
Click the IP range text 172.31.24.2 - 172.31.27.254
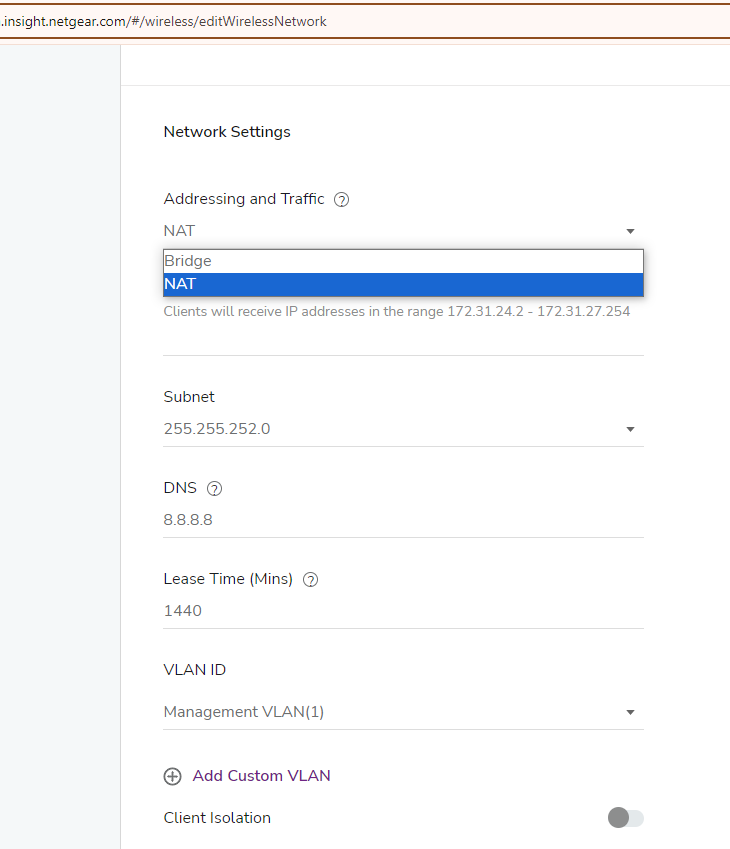[x=539, y=311]
